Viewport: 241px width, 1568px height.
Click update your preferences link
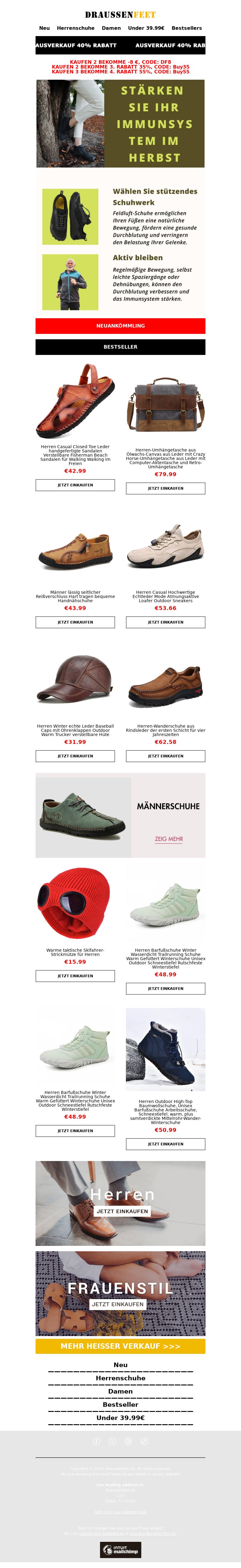pyautogui.click(x=101, y=1534)
